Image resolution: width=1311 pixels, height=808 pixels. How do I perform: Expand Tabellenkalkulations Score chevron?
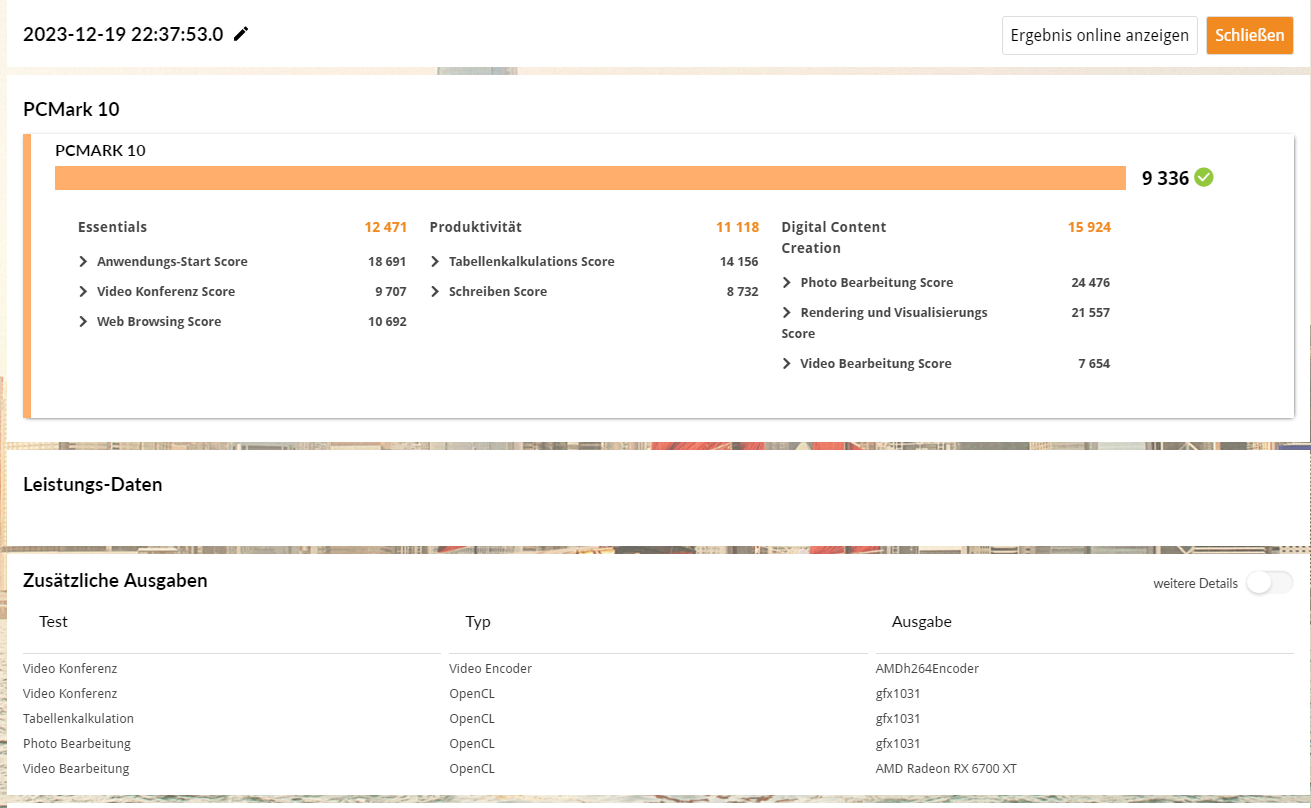436,262
